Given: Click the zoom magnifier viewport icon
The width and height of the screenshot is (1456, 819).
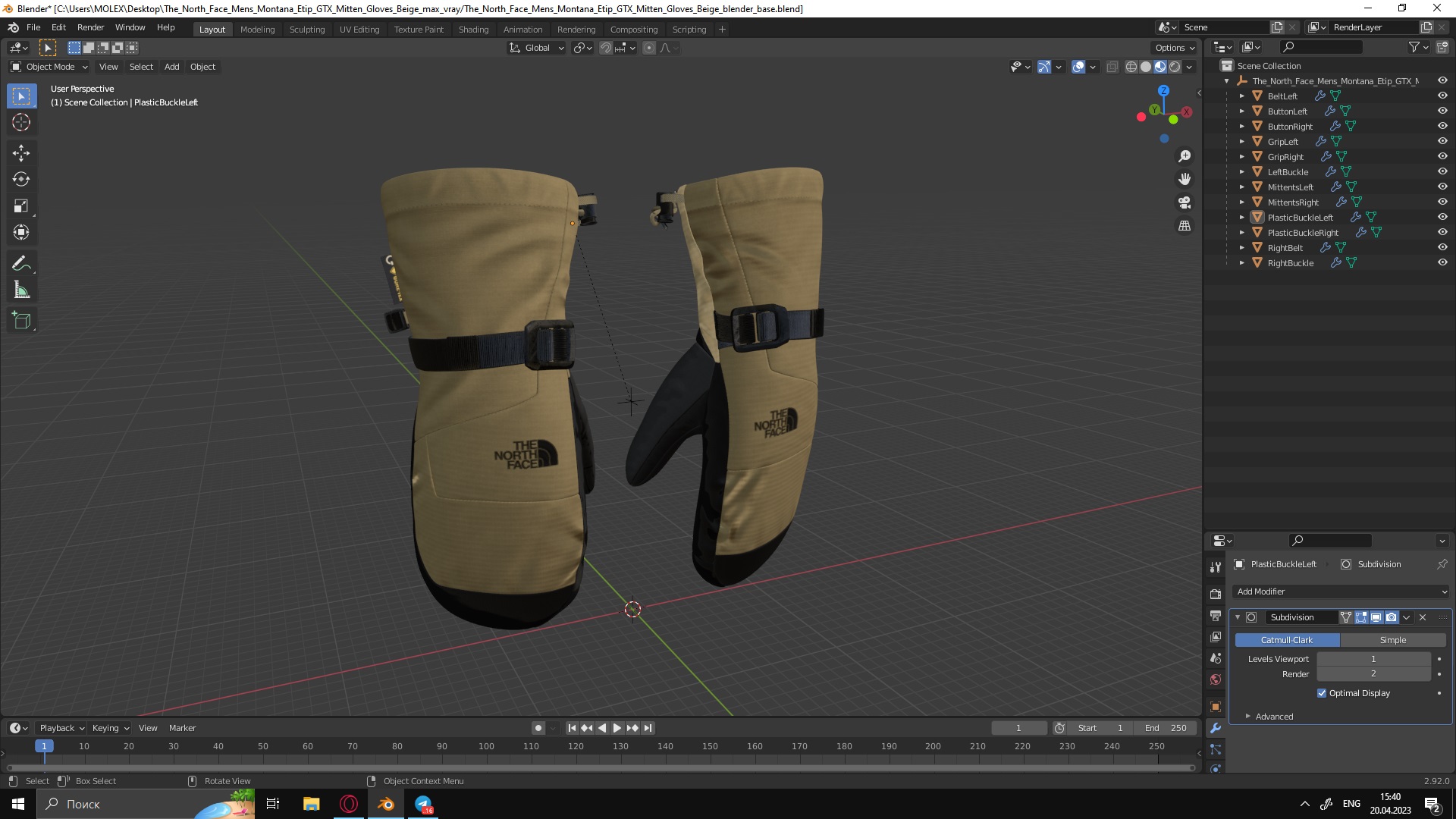Looking at the screenshot, I should 1185,156.
